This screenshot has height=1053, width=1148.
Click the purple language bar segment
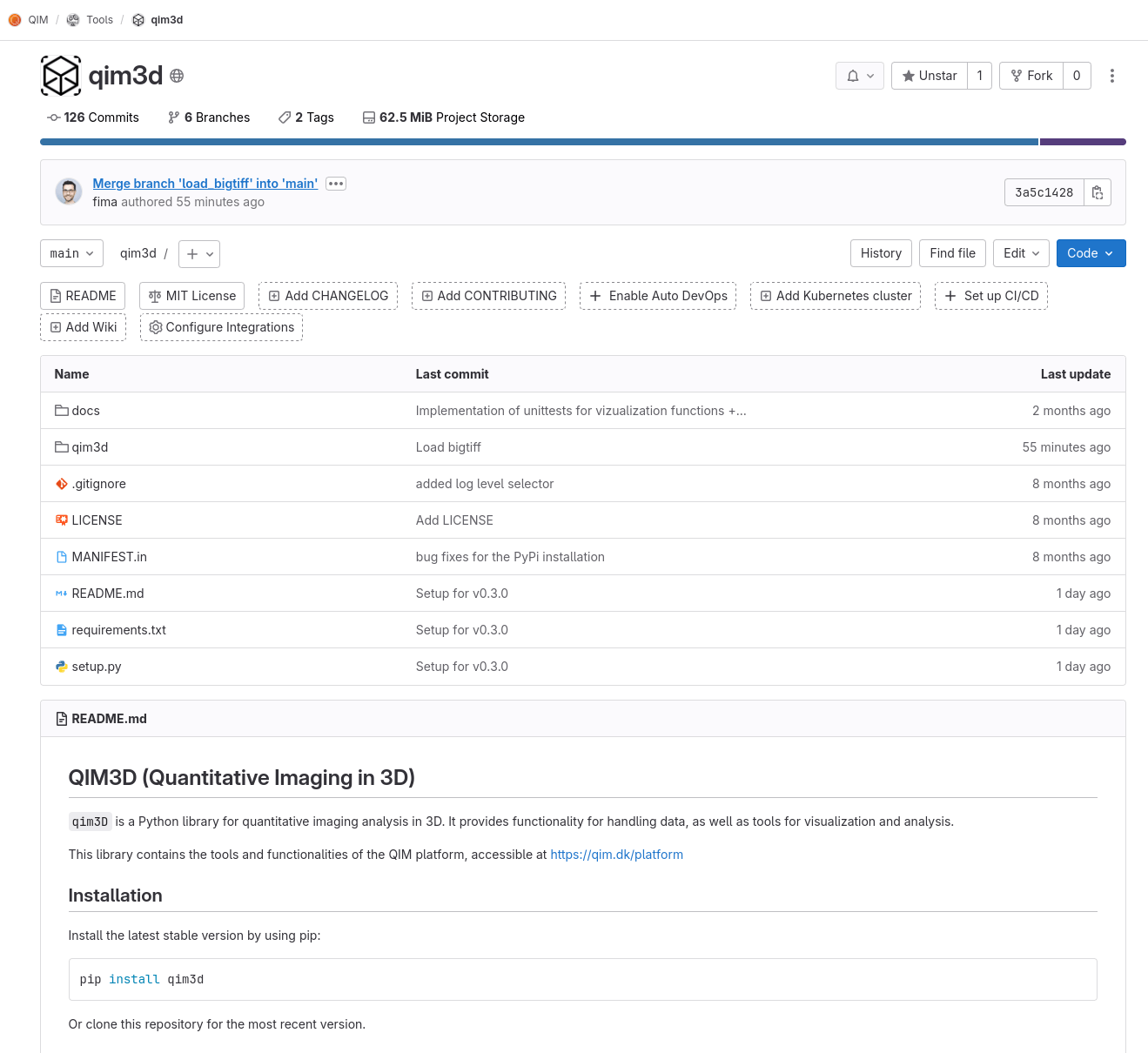[1083, 142]
